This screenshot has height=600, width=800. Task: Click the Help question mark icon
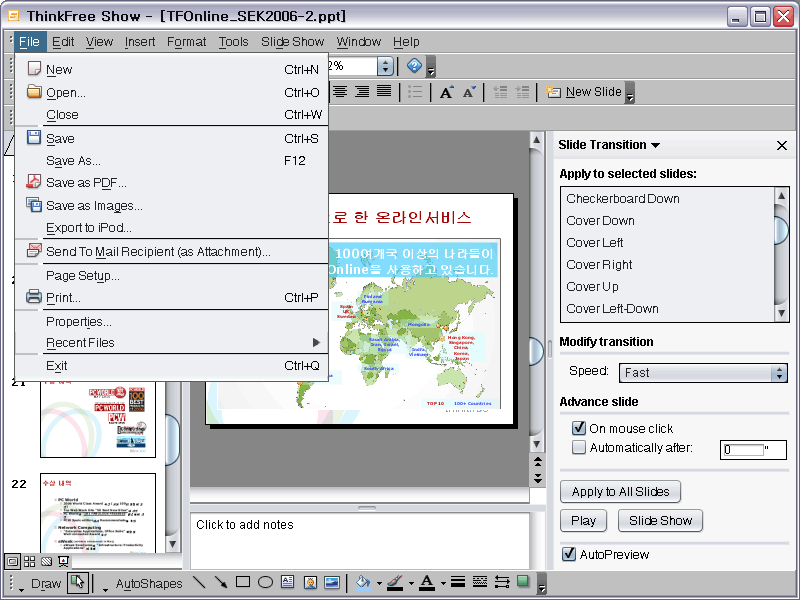[414, 66]
